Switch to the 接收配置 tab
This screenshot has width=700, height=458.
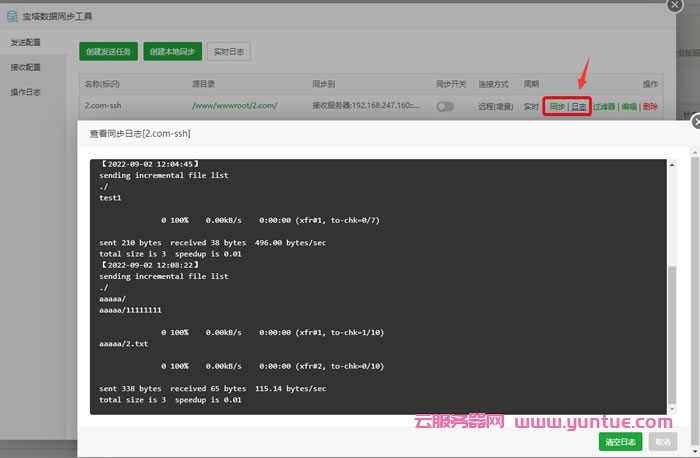(x=26, y=67)
